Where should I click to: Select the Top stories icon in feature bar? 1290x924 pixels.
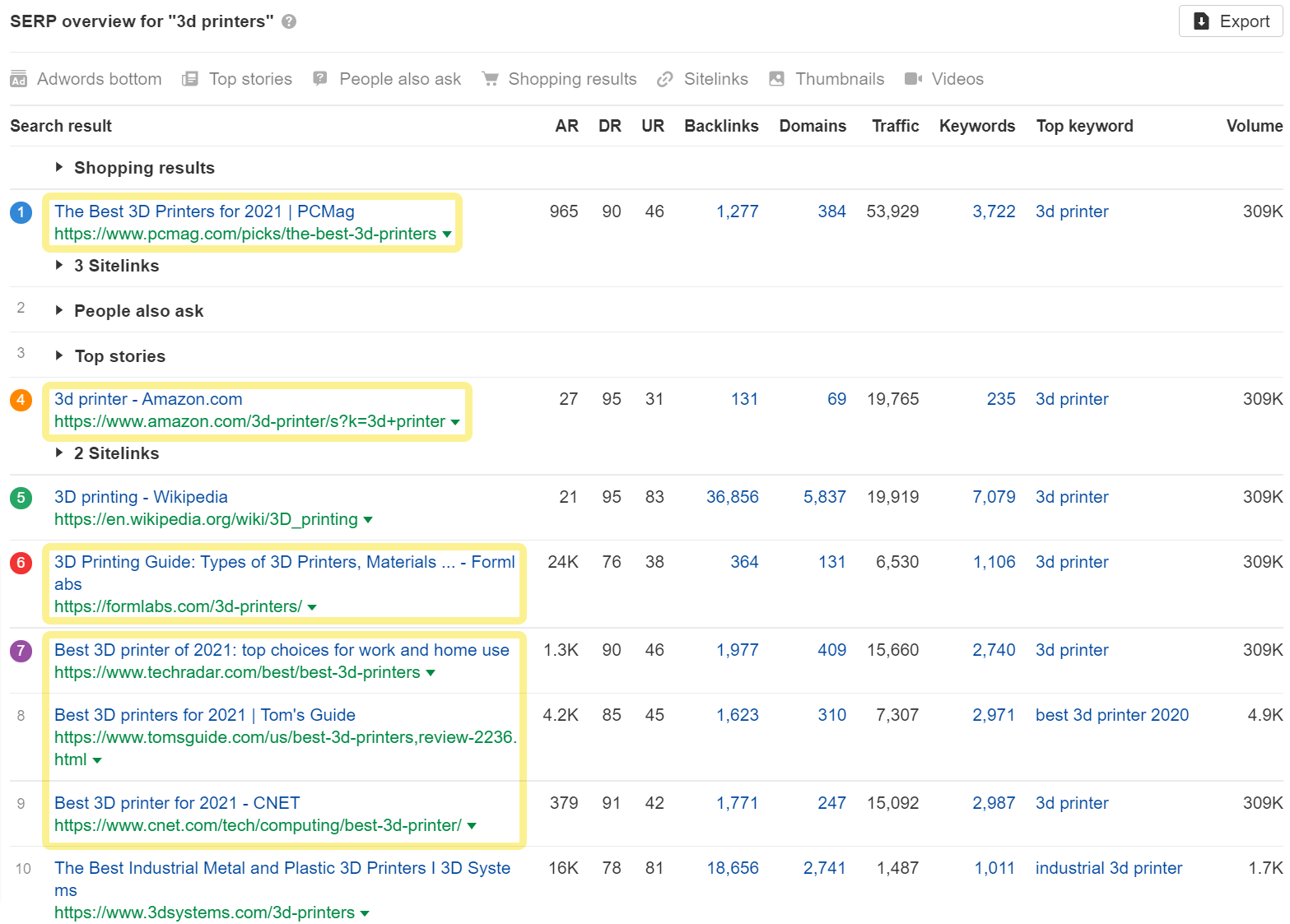pyautogui.click(x=190, y=78)
